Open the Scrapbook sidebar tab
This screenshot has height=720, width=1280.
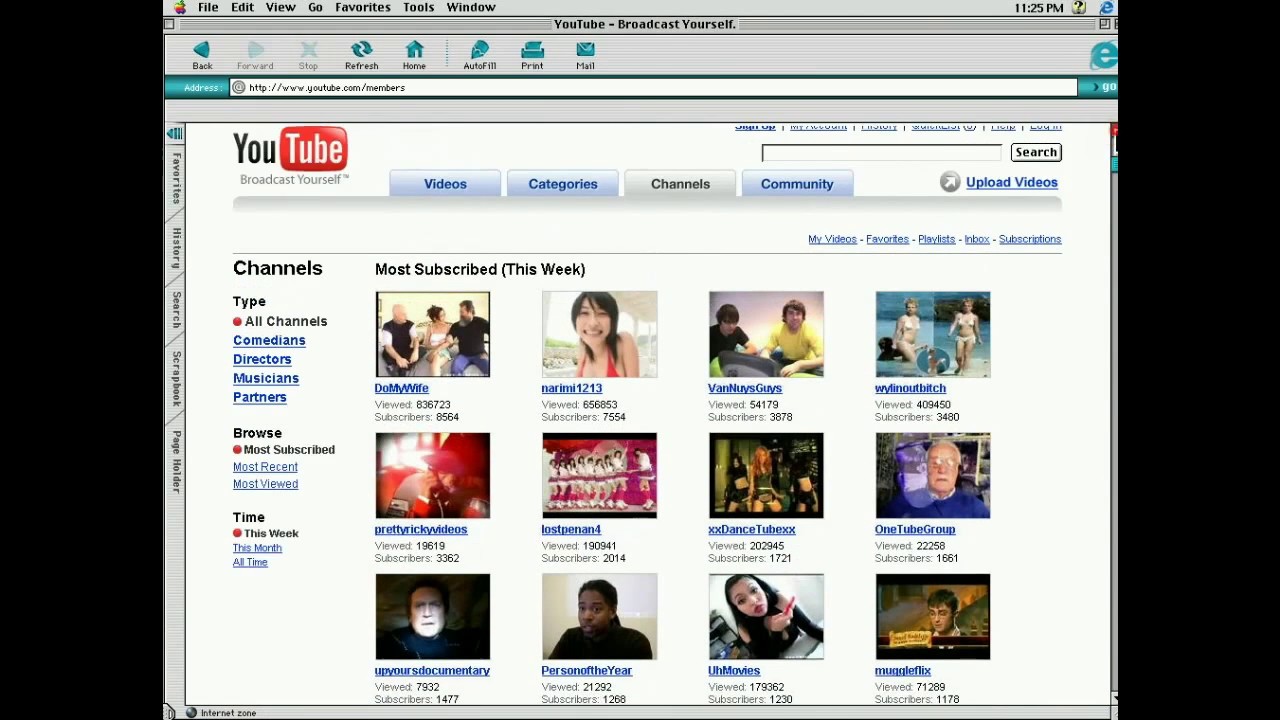(x=176, y=378)
